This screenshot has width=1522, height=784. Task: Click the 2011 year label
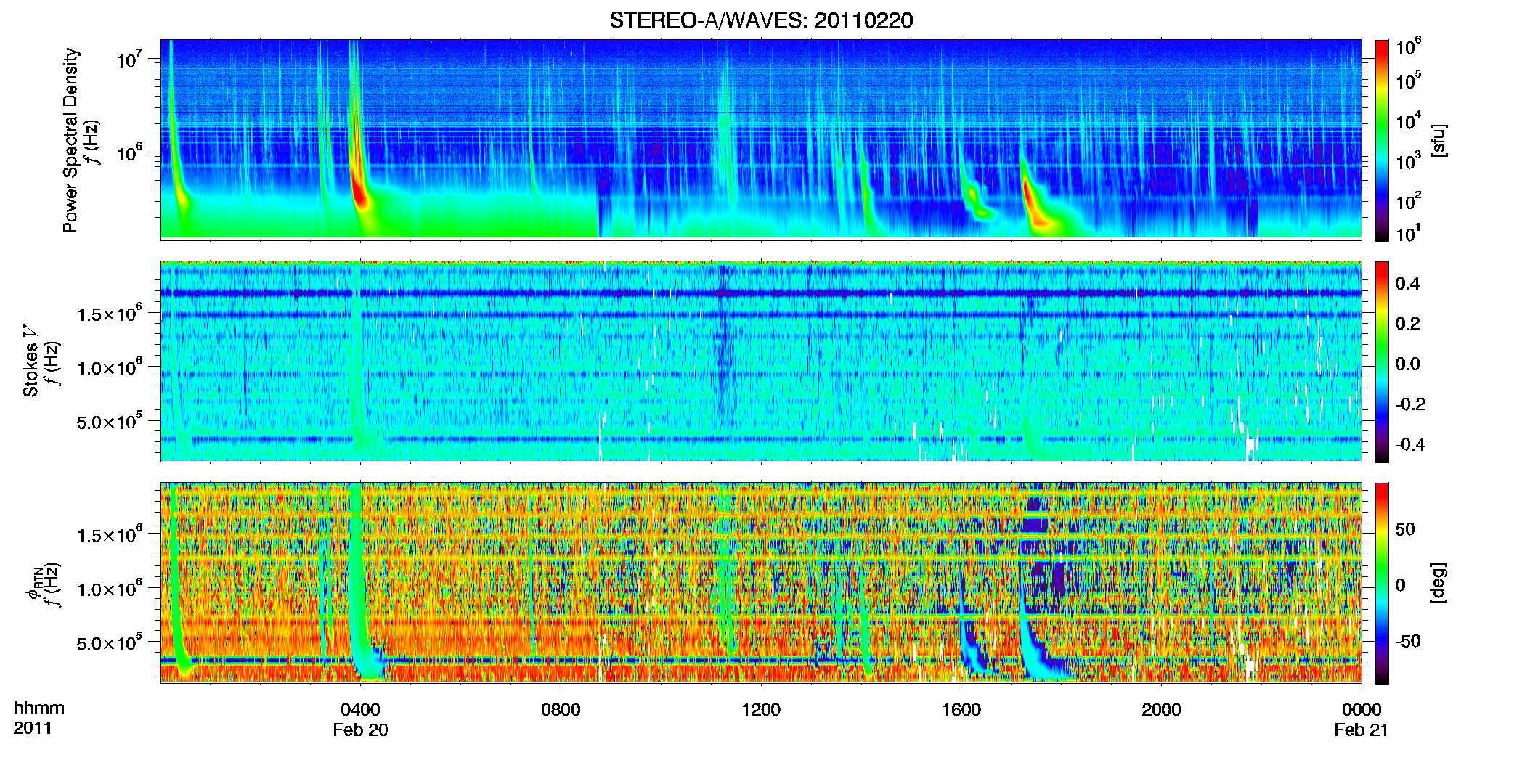[33, 728]
